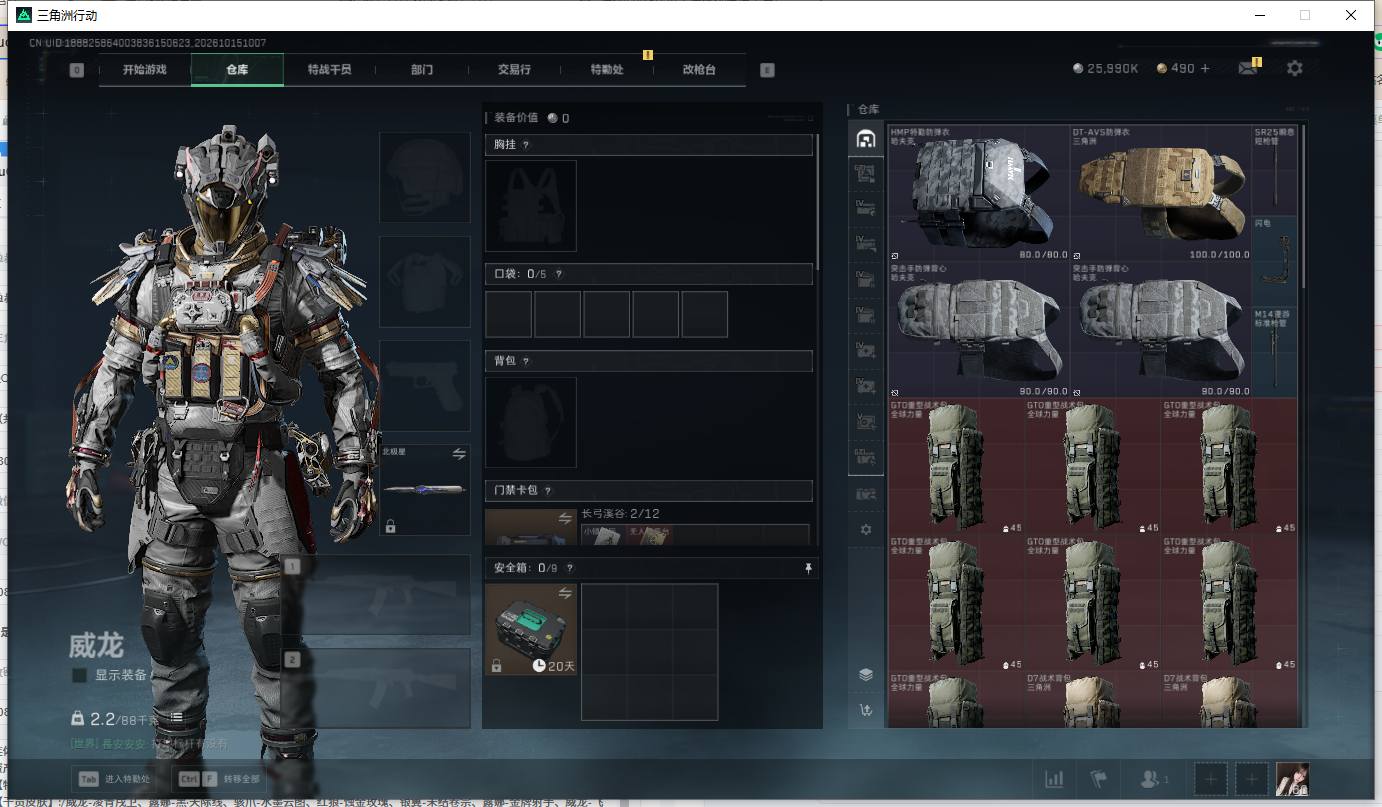This screenshot has height=807, width=1382.
Task: Open the weight details list icon
Action: click(176, 718)
